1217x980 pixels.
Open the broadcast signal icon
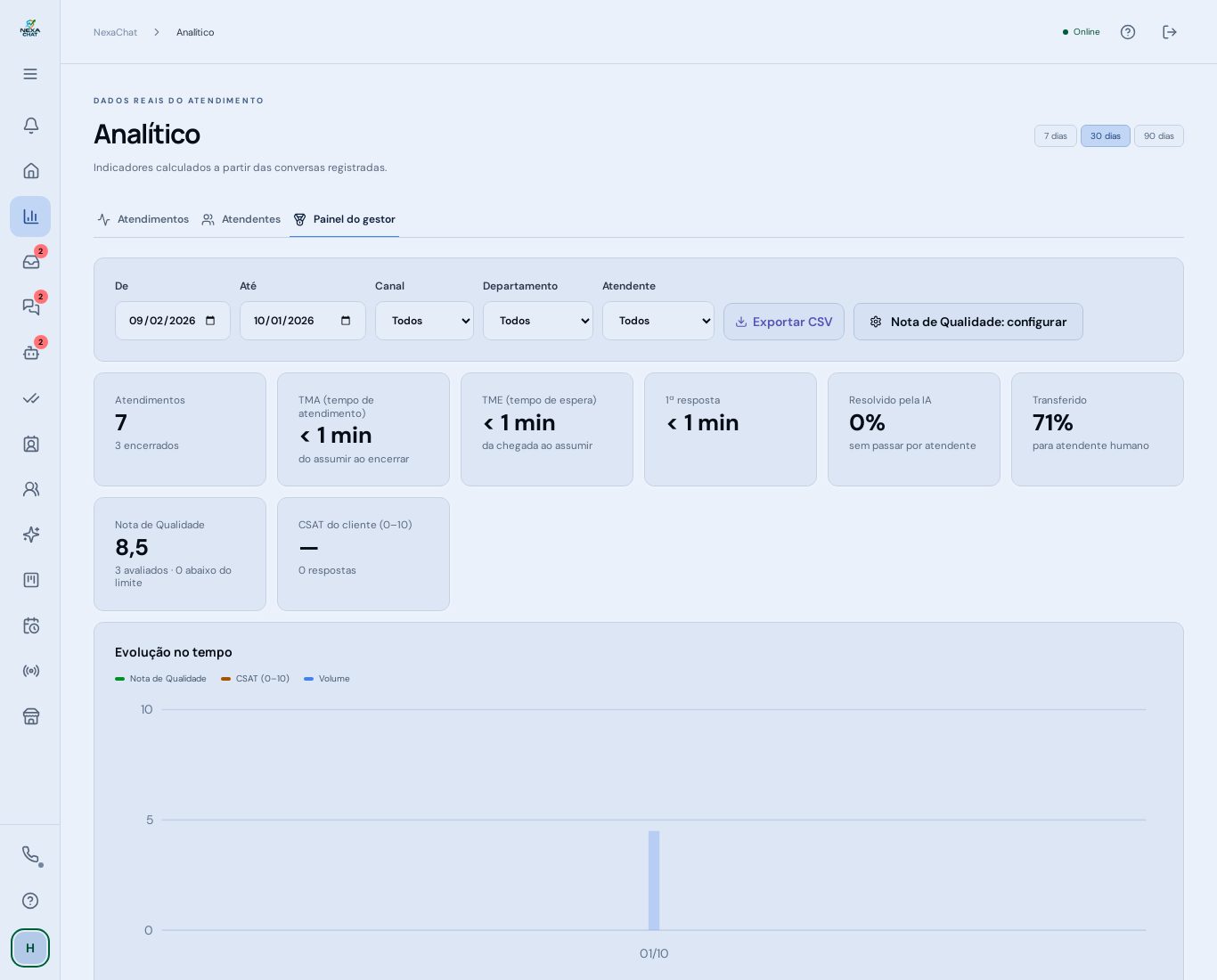tap(30, 671)
